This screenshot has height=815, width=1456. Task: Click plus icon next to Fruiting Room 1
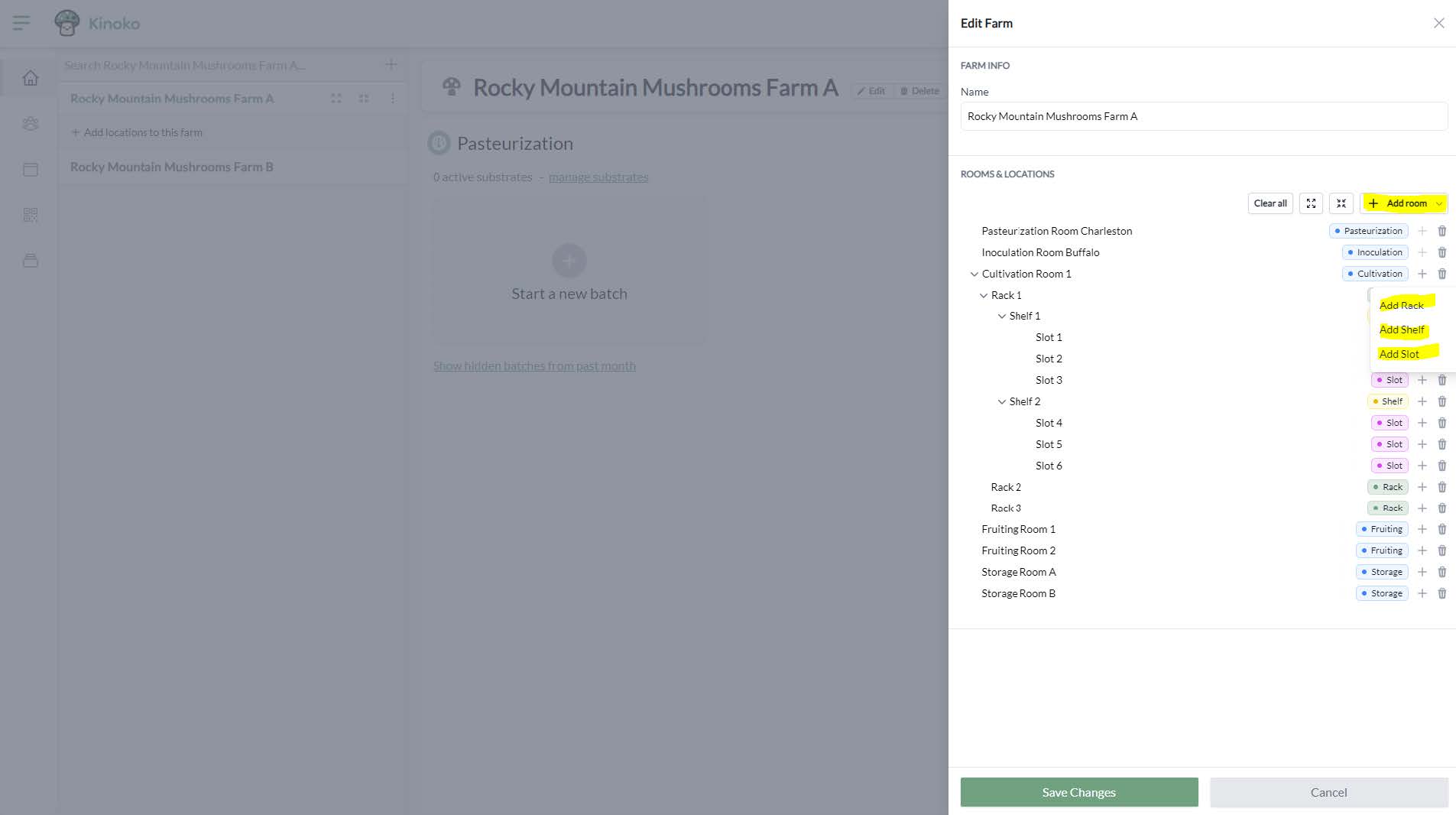pyautogui.click(x=1422, y=529)
